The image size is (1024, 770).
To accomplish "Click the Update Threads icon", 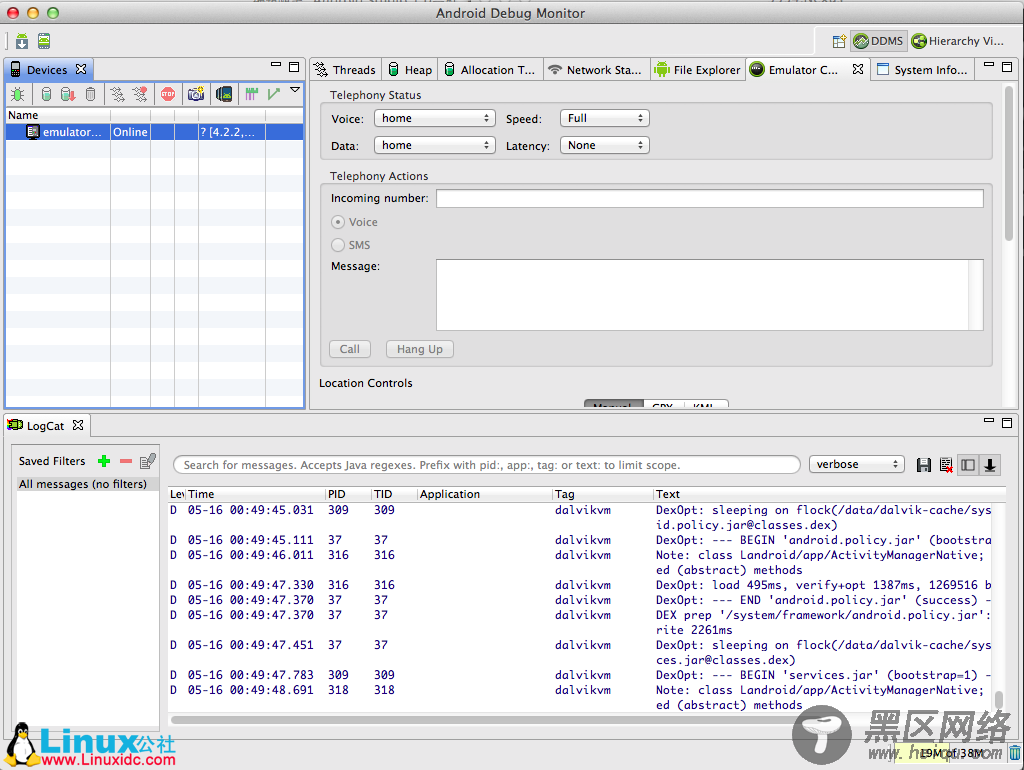I will 118,94.
